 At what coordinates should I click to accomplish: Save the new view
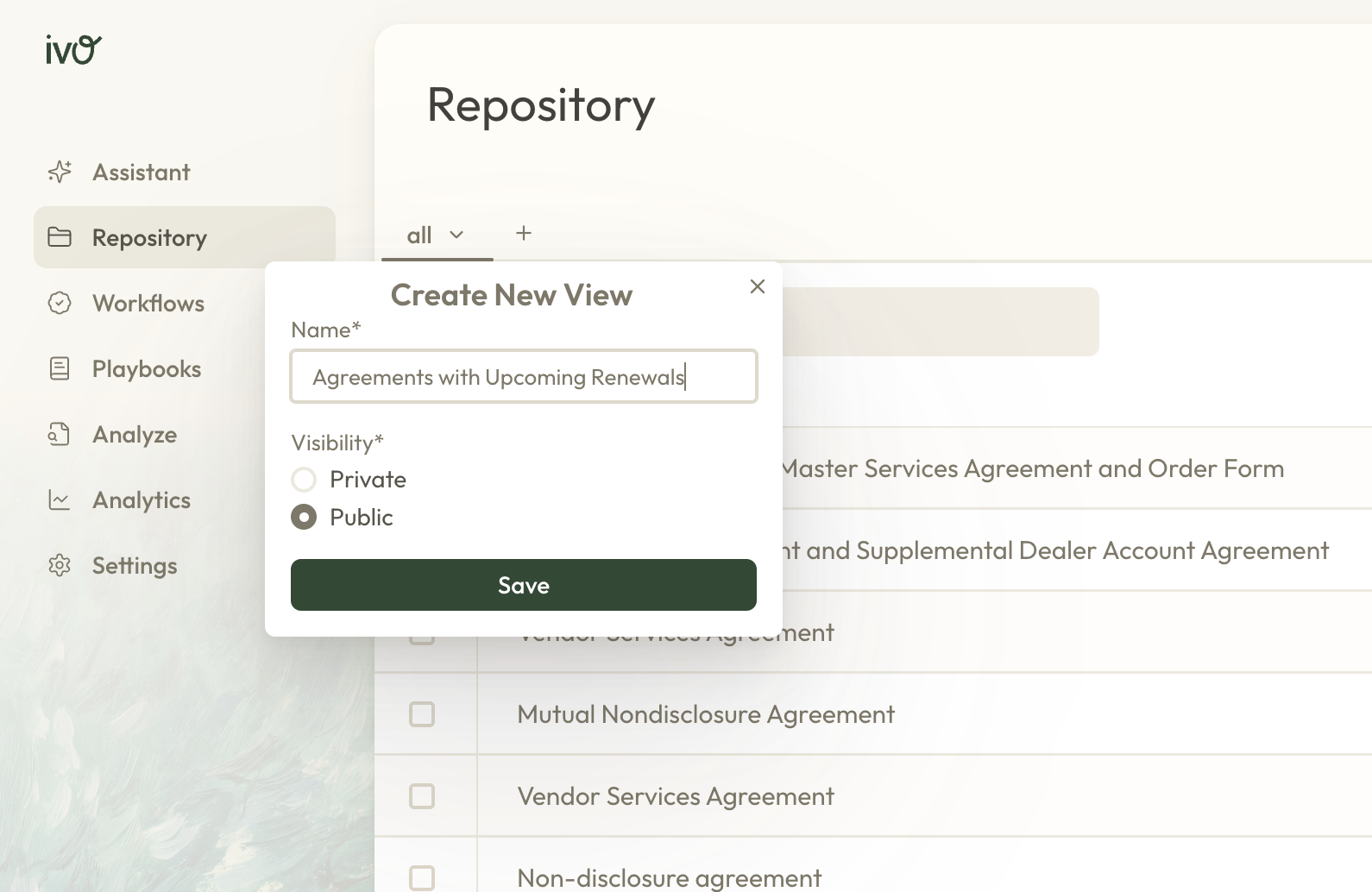click(524, 585)
